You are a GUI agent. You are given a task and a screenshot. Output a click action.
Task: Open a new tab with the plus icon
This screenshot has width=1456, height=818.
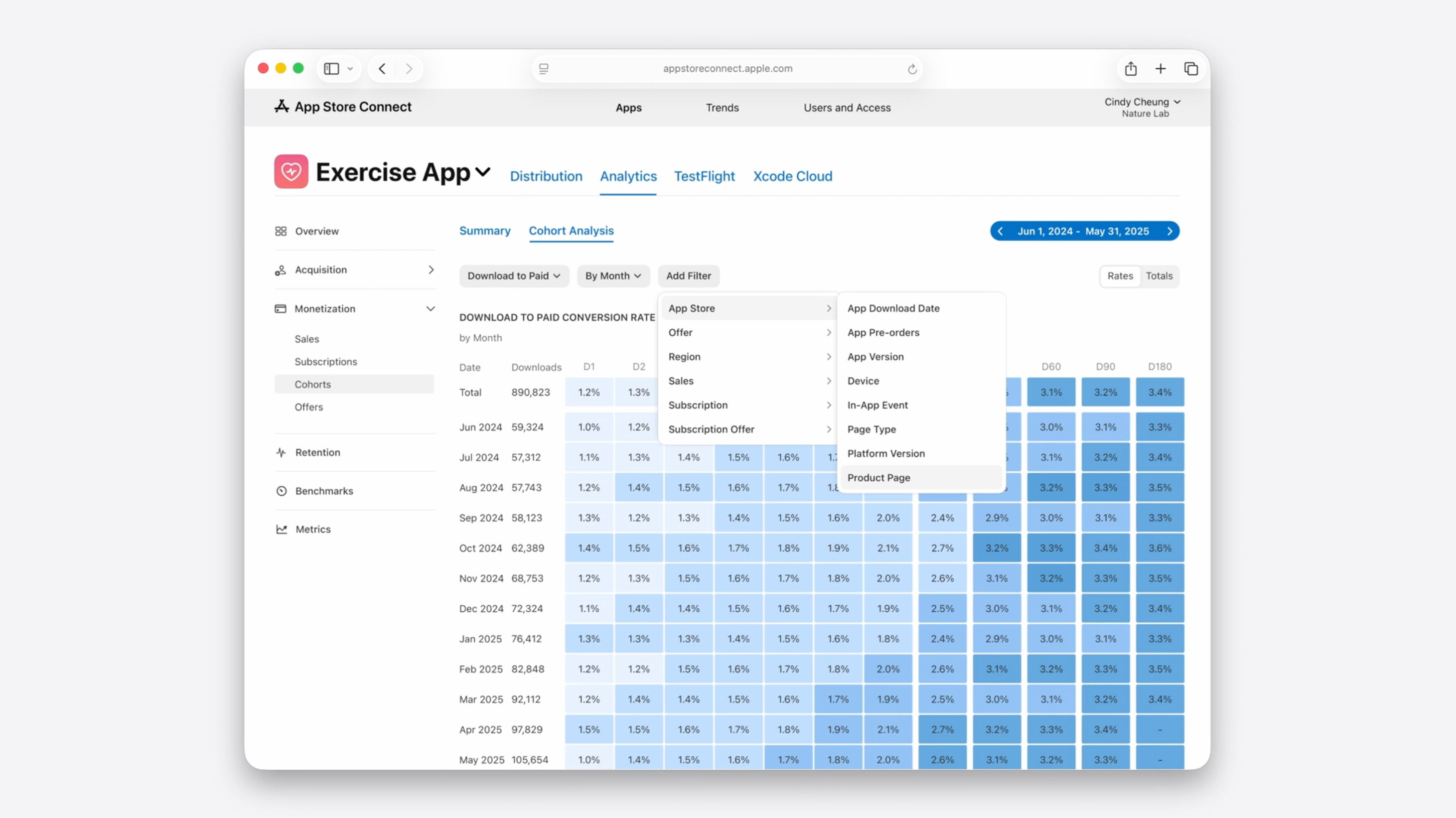[x=1161, y=69]
